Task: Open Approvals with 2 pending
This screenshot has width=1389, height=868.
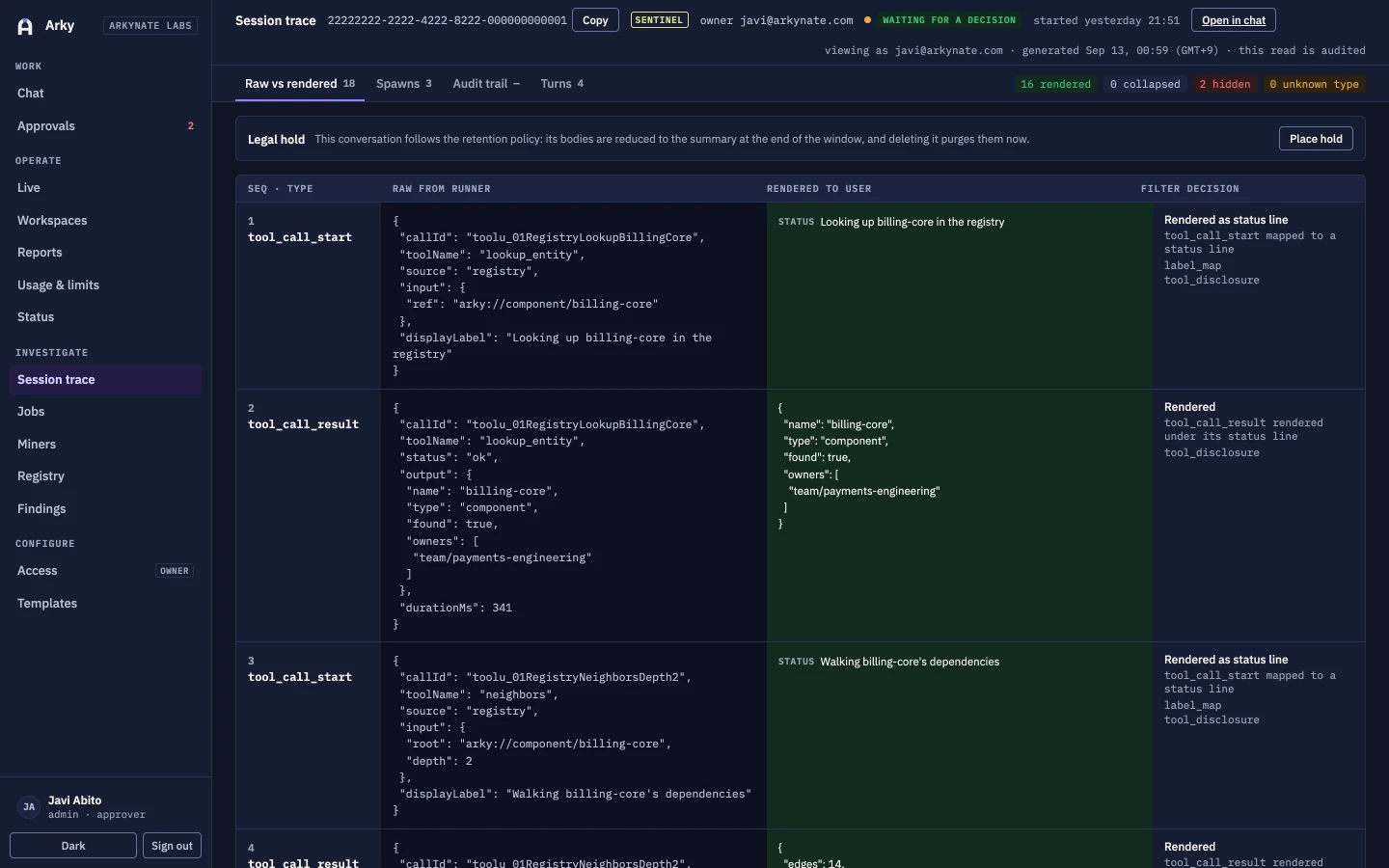Action: (105, 126)
